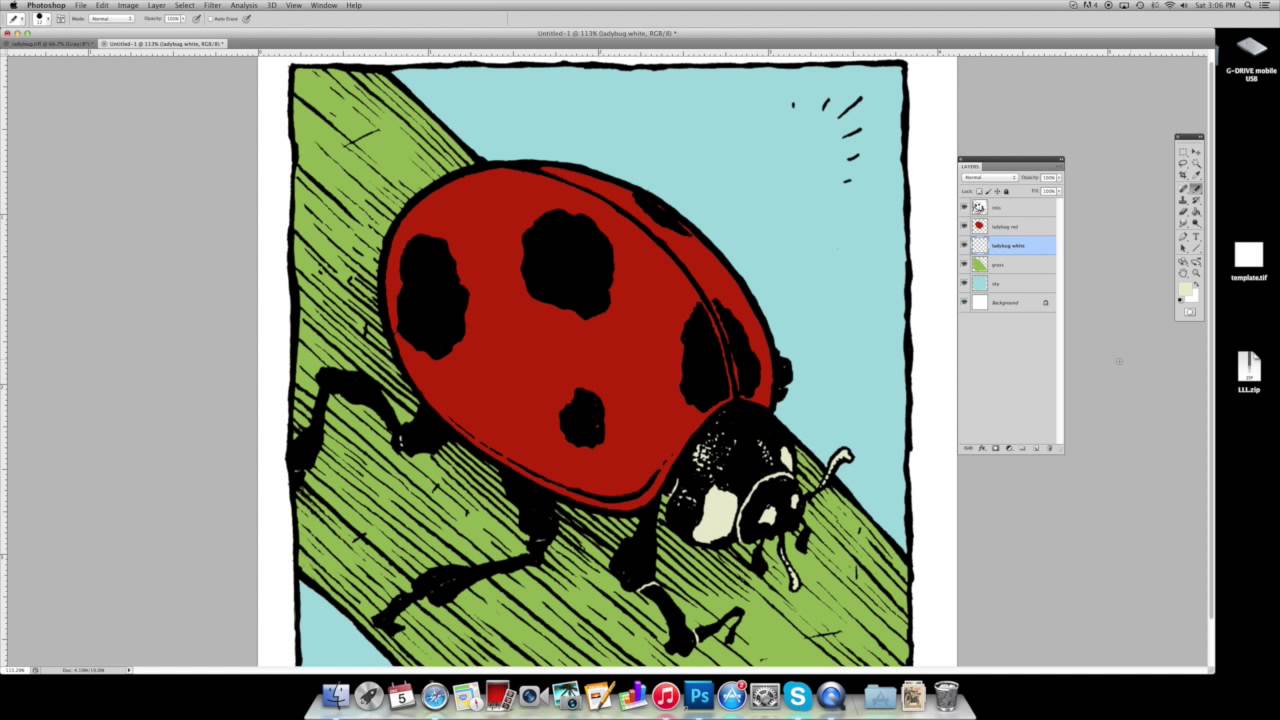Viewport: 1280px width, 720px height.
Task: Select the Eraser tool
Action: click(x=1183, y=211)
